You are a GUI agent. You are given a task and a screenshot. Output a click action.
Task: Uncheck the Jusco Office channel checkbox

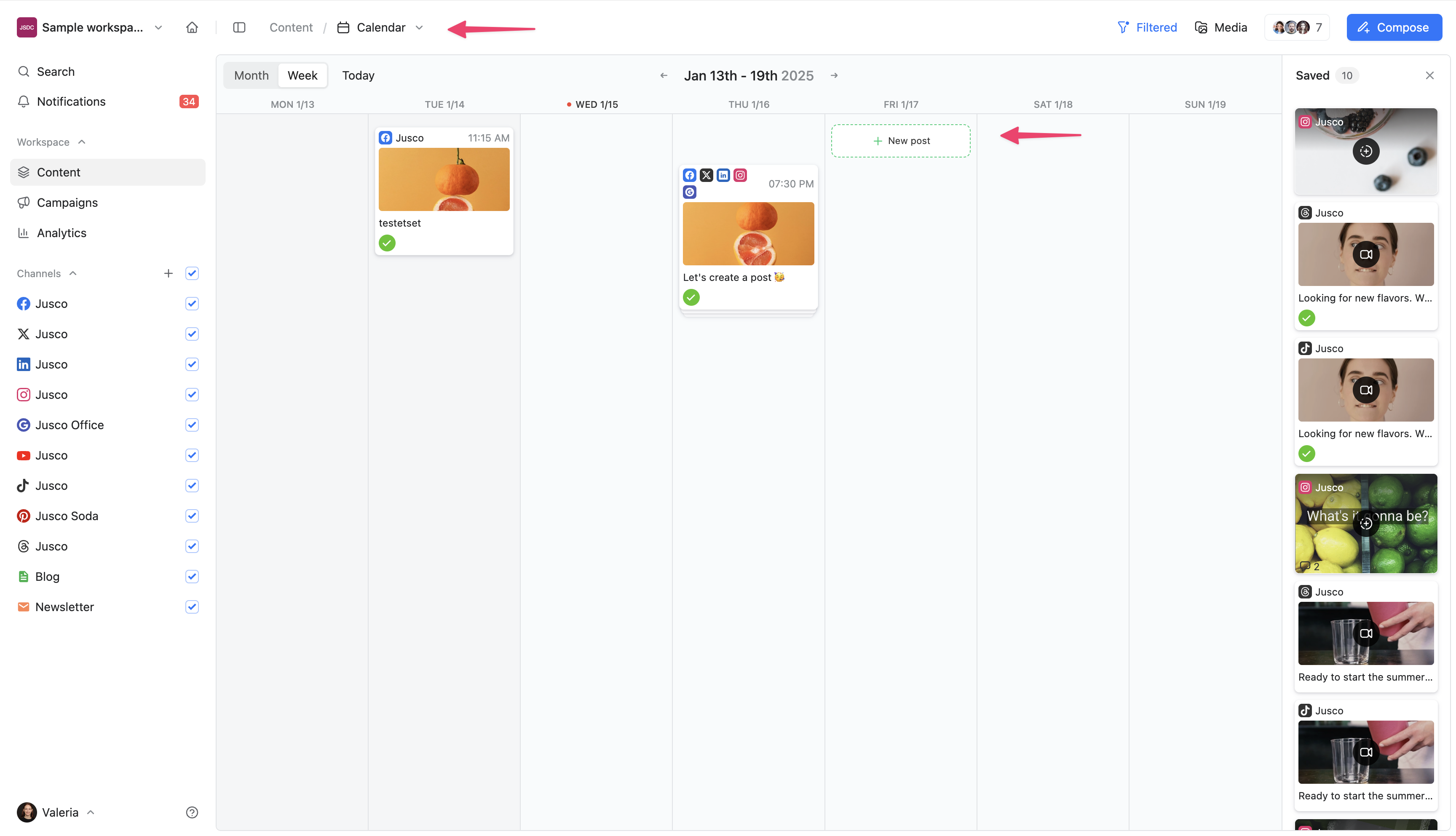(x=192, y=425)
